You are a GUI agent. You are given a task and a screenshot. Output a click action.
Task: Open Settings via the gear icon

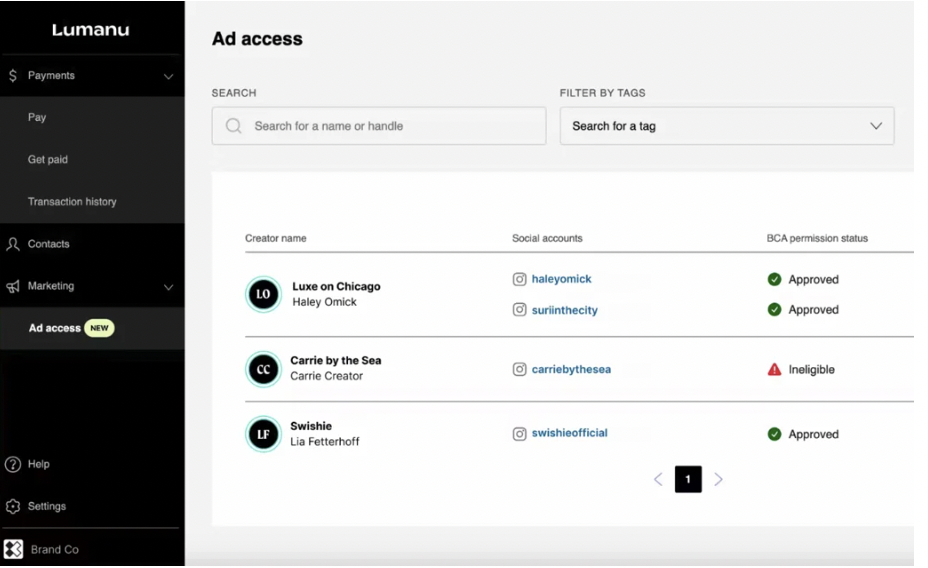tap(13, 506)
